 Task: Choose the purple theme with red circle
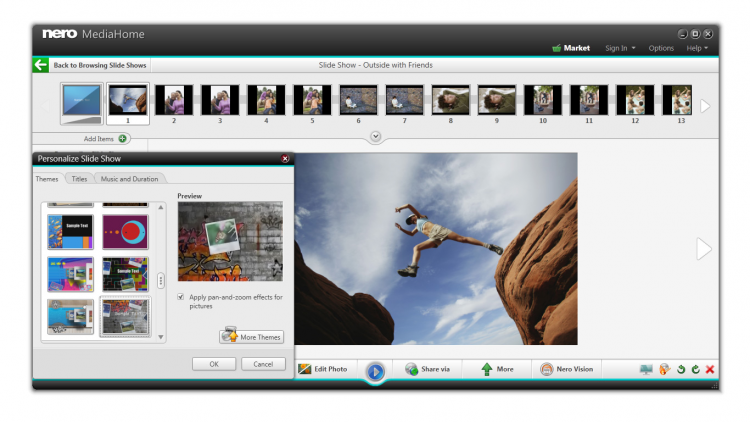pyautogui.click(x=125, y=232)
